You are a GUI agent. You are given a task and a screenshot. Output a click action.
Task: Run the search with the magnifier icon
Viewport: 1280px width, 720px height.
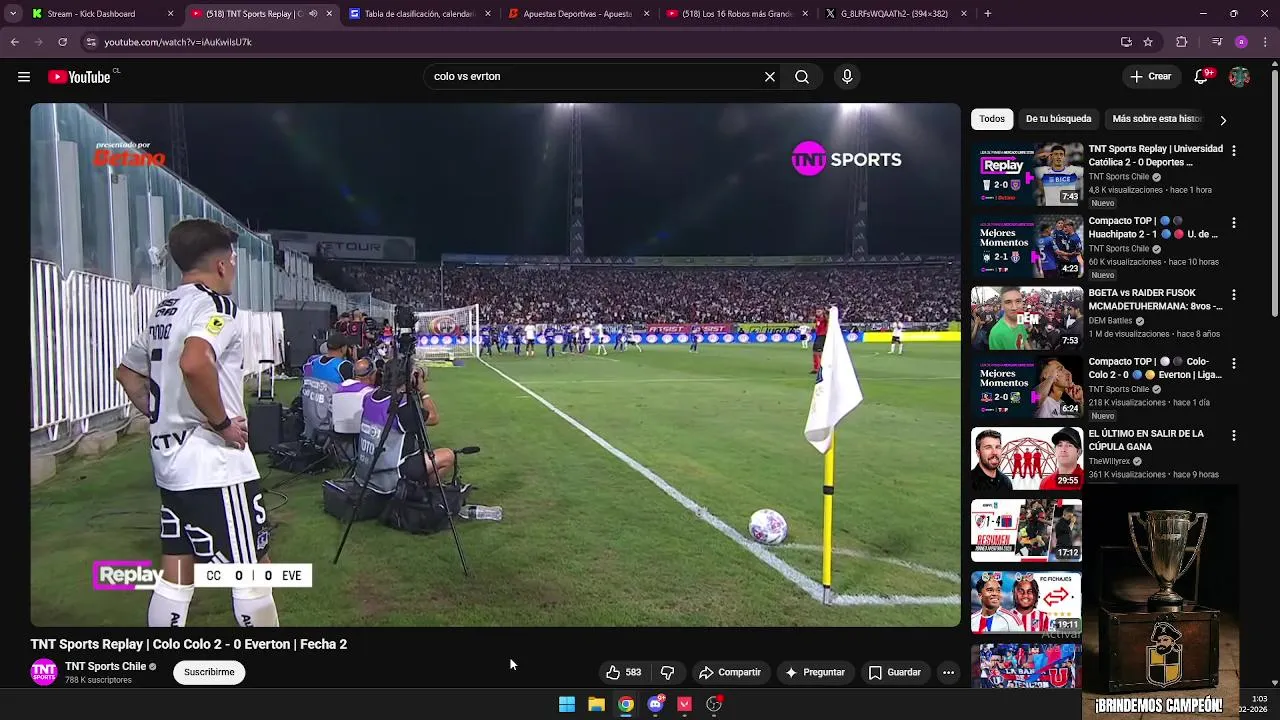tap(802, 77)
